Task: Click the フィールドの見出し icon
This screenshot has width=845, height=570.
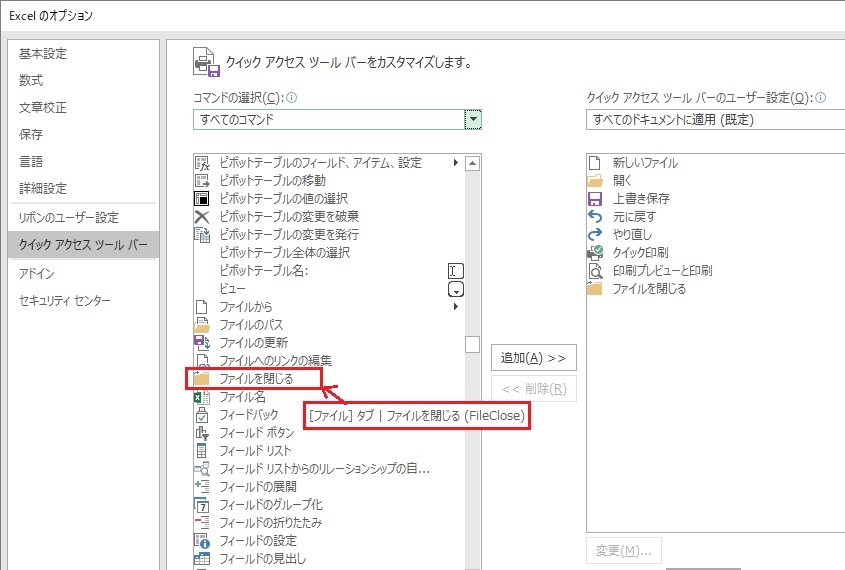Action: coord(202,559)
